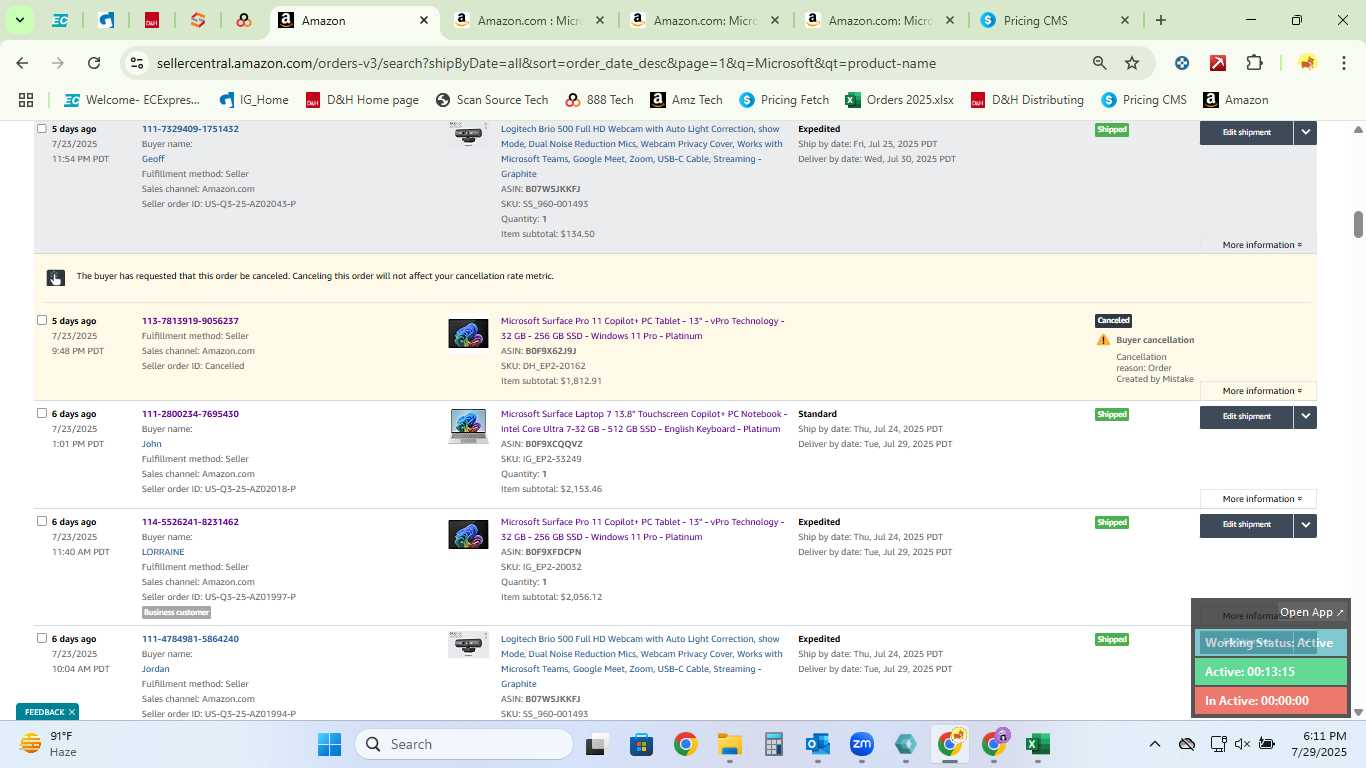
Task: Open the D&H Home page bookmark
Action: coord(362,100)
